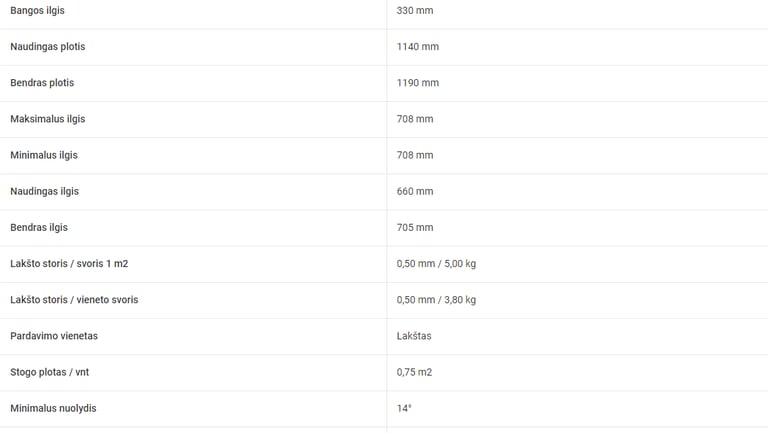Click the 0,50 mm / 5,00 kg value
Screen dimensions: 768x433
pyautogui.click(x=436, y=264)
